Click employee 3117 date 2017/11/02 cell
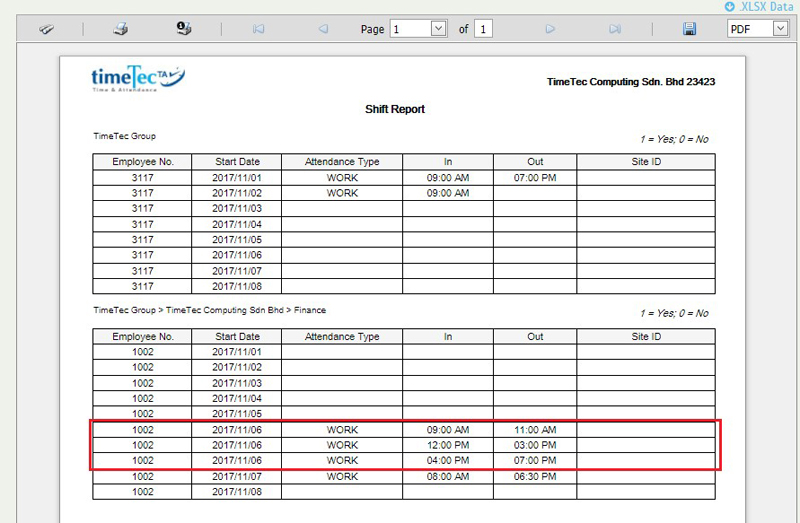 pos(237,193)
